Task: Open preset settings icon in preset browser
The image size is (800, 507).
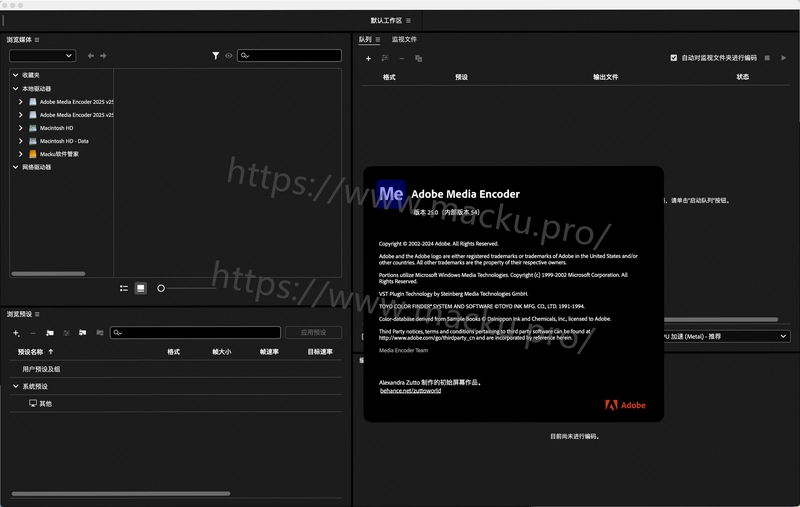Action: click(x=66, y=333)
